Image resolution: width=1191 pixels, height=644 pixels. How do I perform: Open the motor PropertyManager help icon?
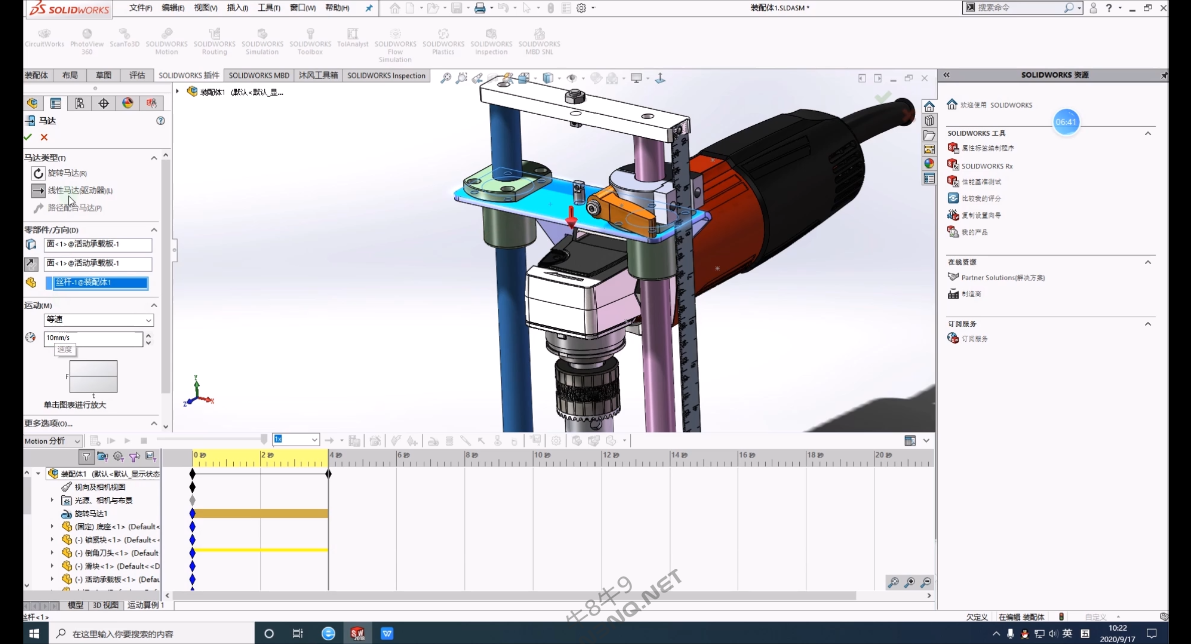click(x=160, y=121)
